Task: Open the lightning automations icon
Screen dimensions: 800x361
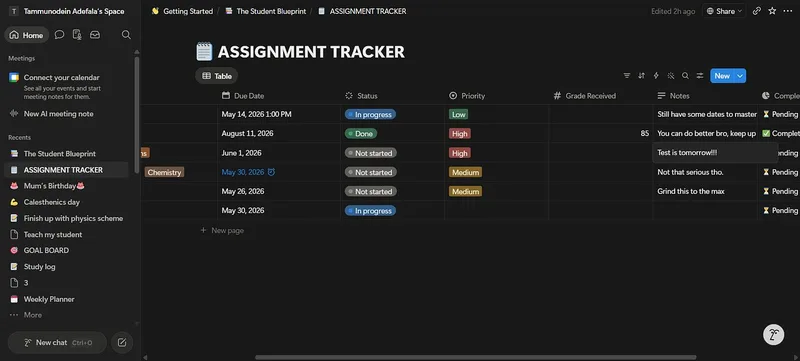Action: pos(656,76)
